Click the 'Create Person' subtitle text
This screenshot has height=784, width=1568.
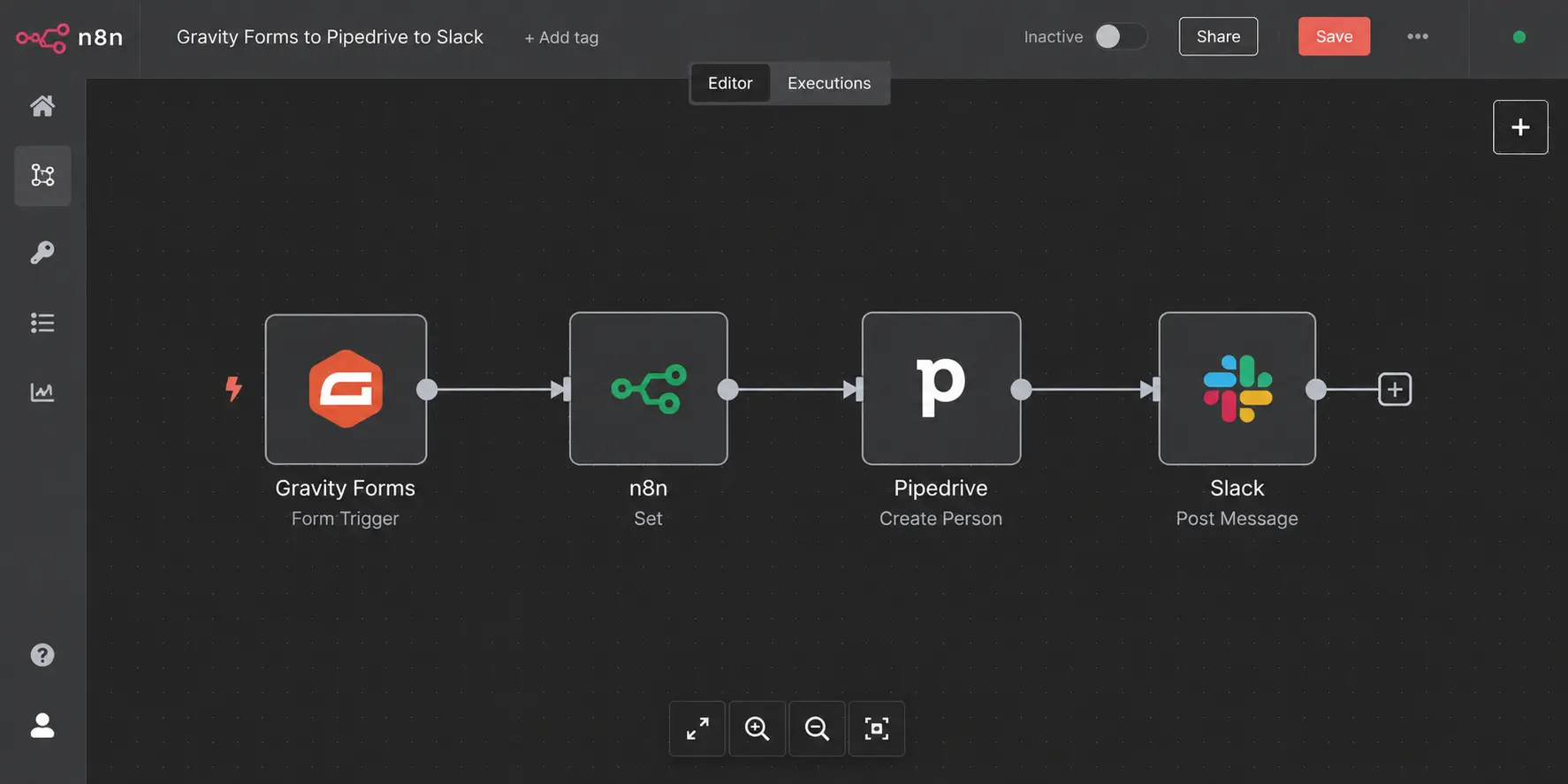click(941, 519)
